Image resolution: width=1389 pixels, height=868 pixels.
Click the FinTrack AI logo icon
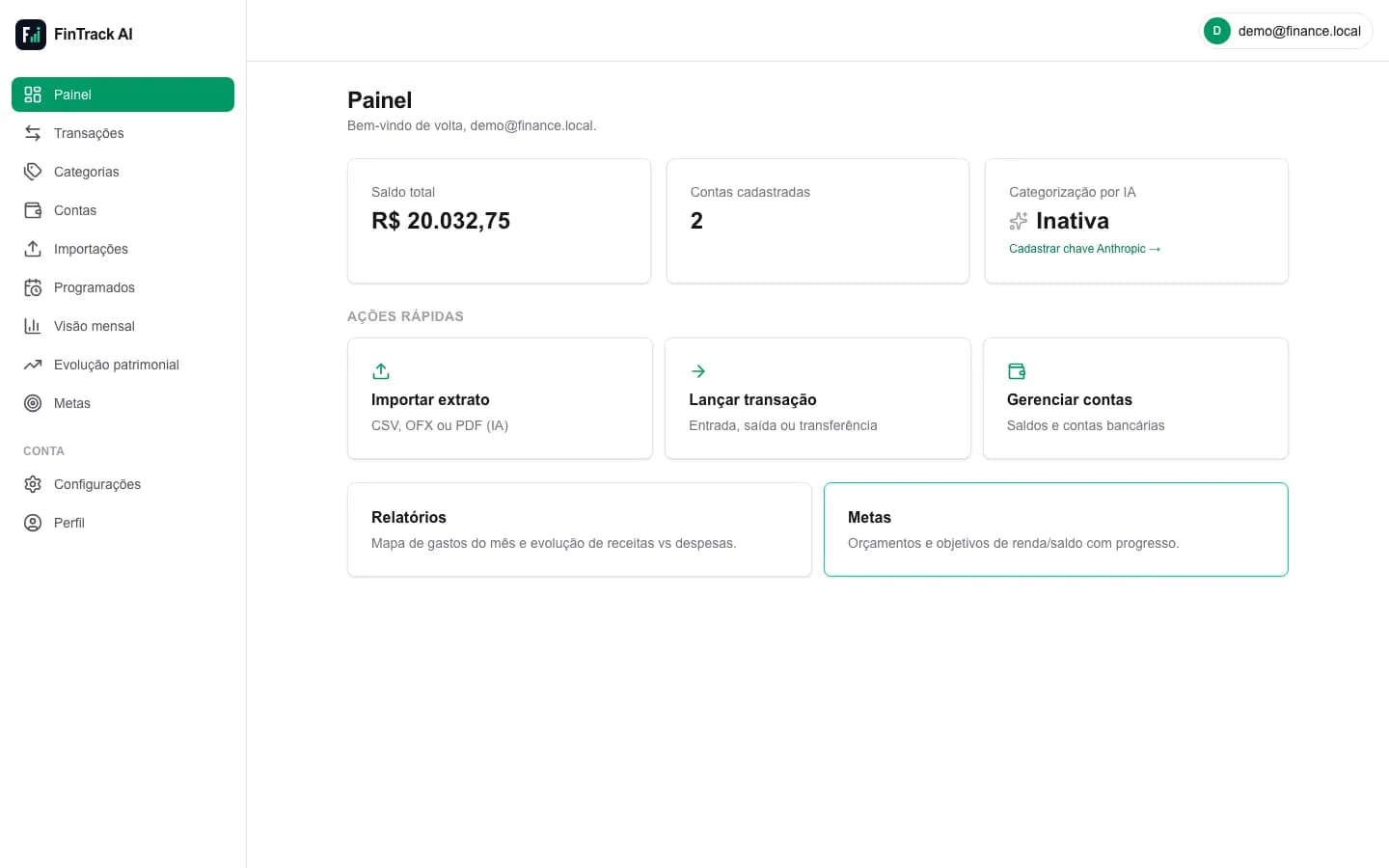[31, 35]
